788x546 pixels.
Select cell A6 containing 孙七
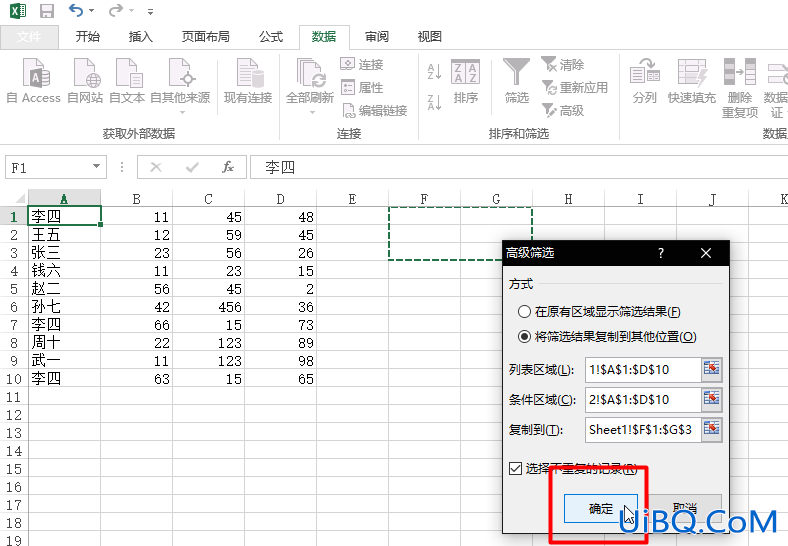pyautogui.click(x=64, y=307)
